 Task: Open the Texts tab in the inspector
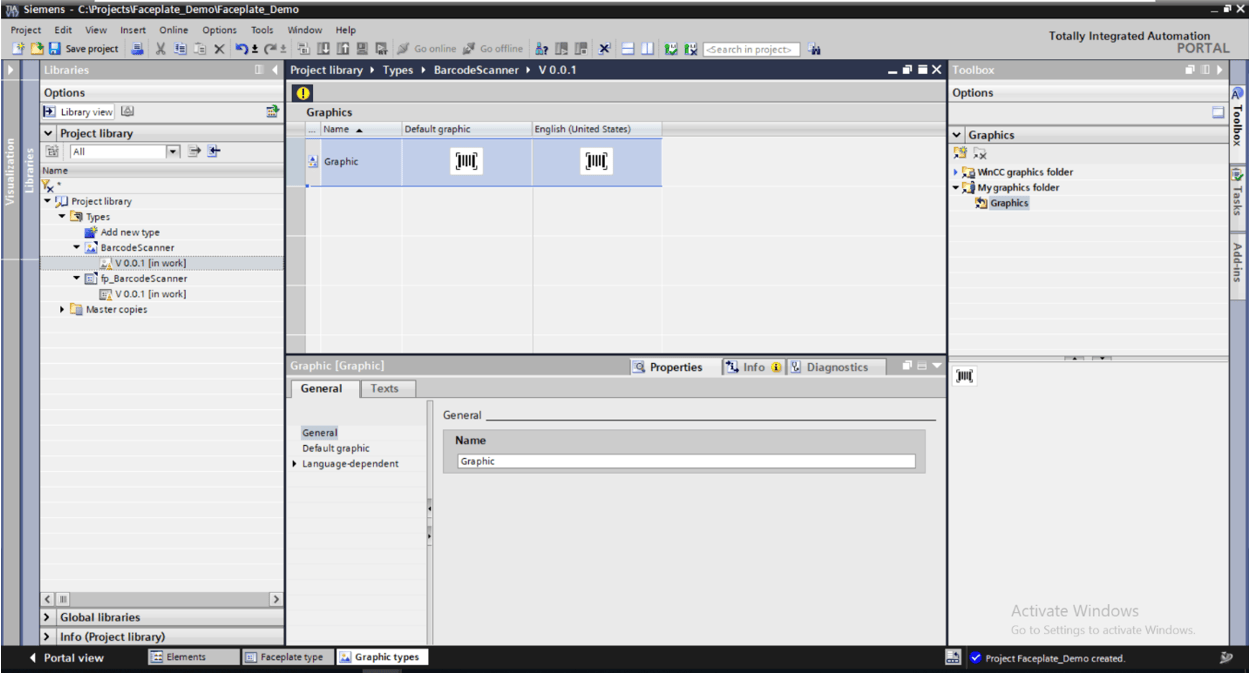click(x=385, y=389)
